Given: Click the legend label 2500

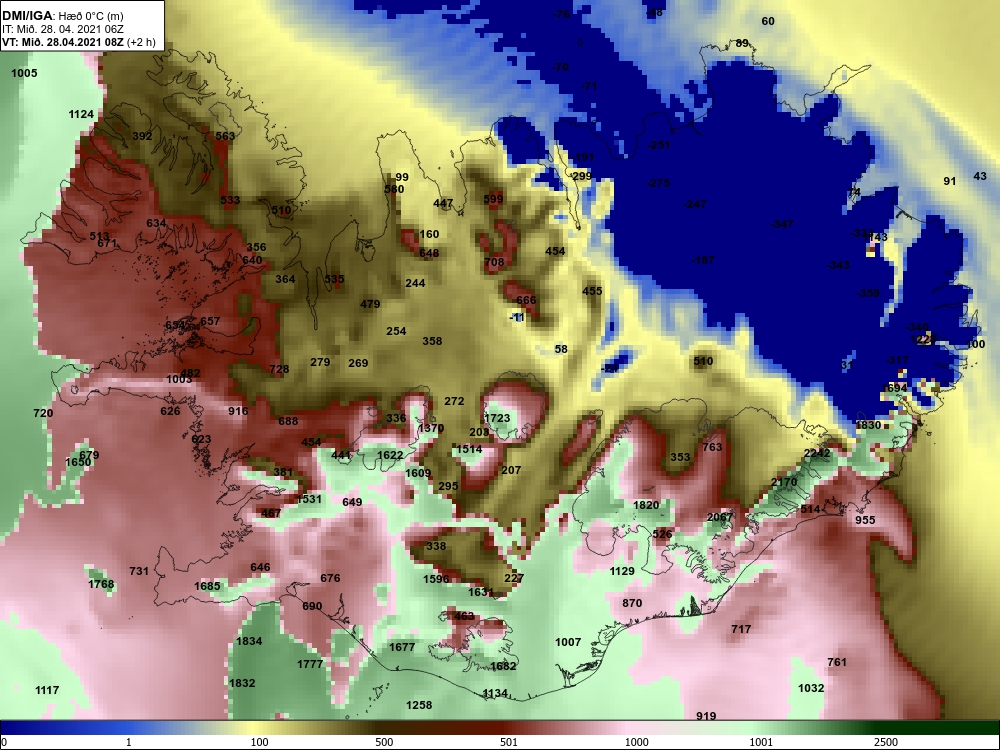Looking at the screenshot, I should pyautogui.click(x=885, y=742).
